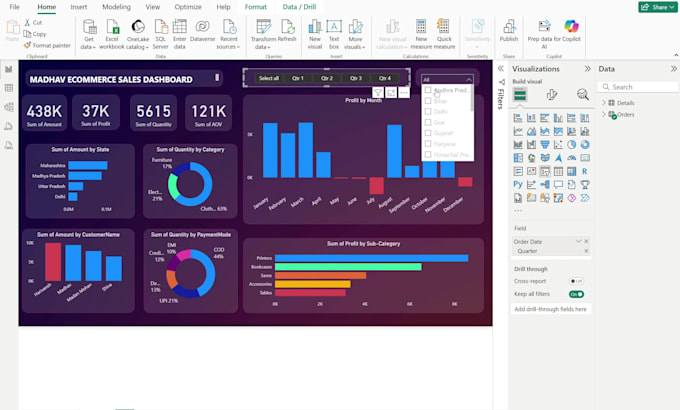The width and height of the screenshot is (680, 410).
Task: Toggle the Cross-report drill through switch
Action: point(576,281)
